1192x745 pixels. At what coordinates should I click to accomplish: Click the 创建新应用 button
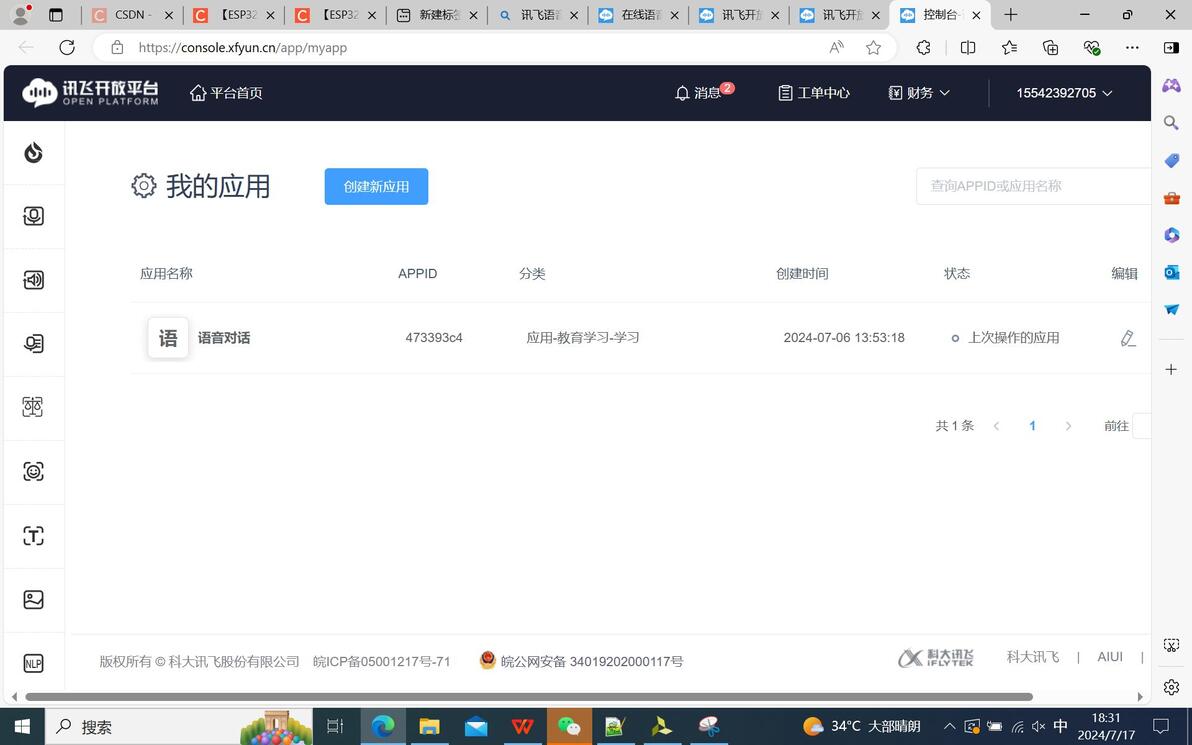[376, 186]
